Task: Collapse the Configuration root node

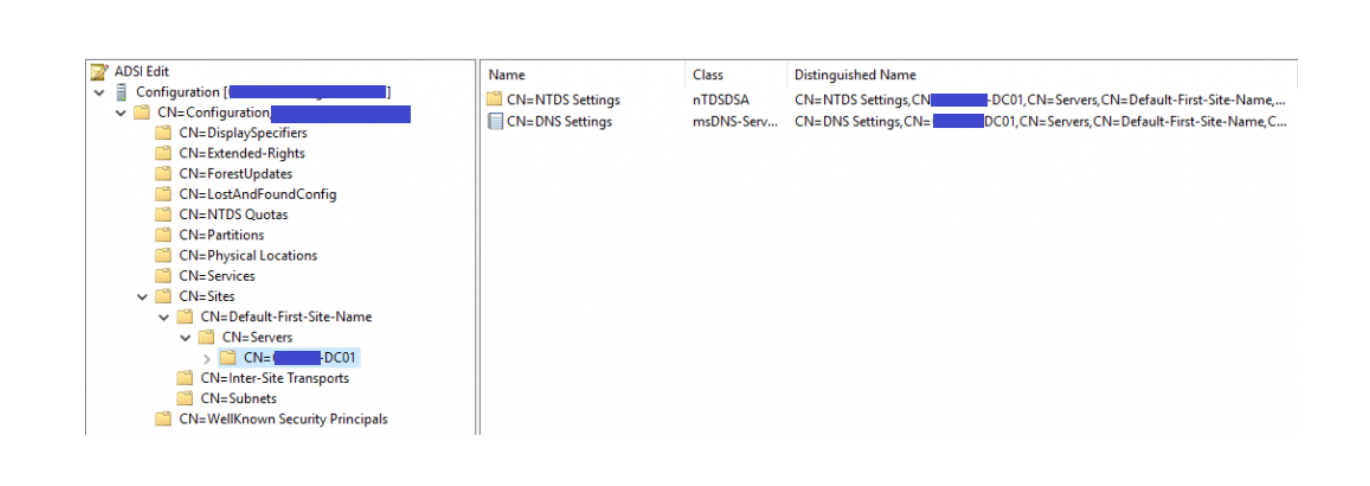Action: coord(99,92)
